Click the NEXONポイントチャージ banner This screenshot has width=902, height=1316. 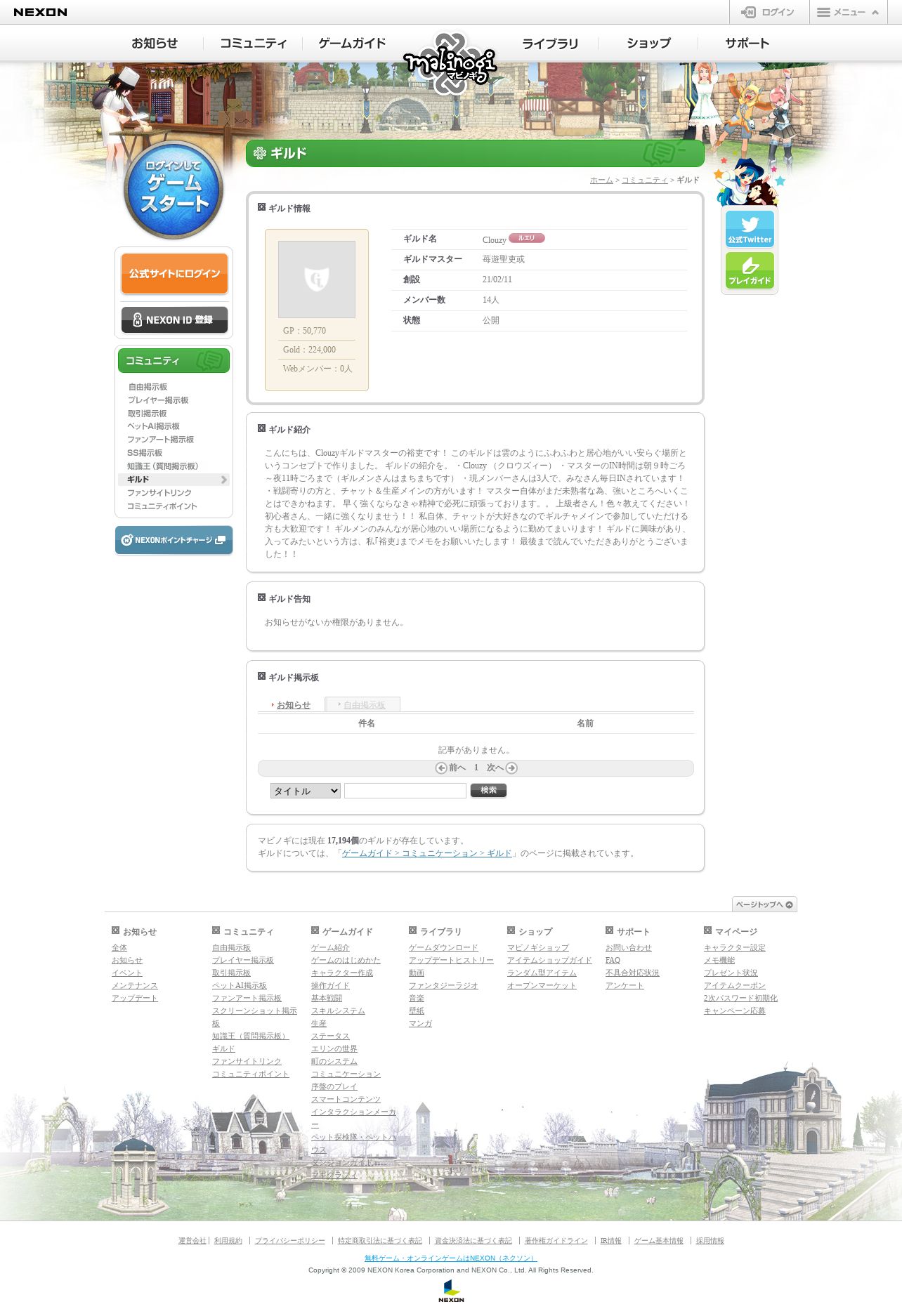(174, 540)
